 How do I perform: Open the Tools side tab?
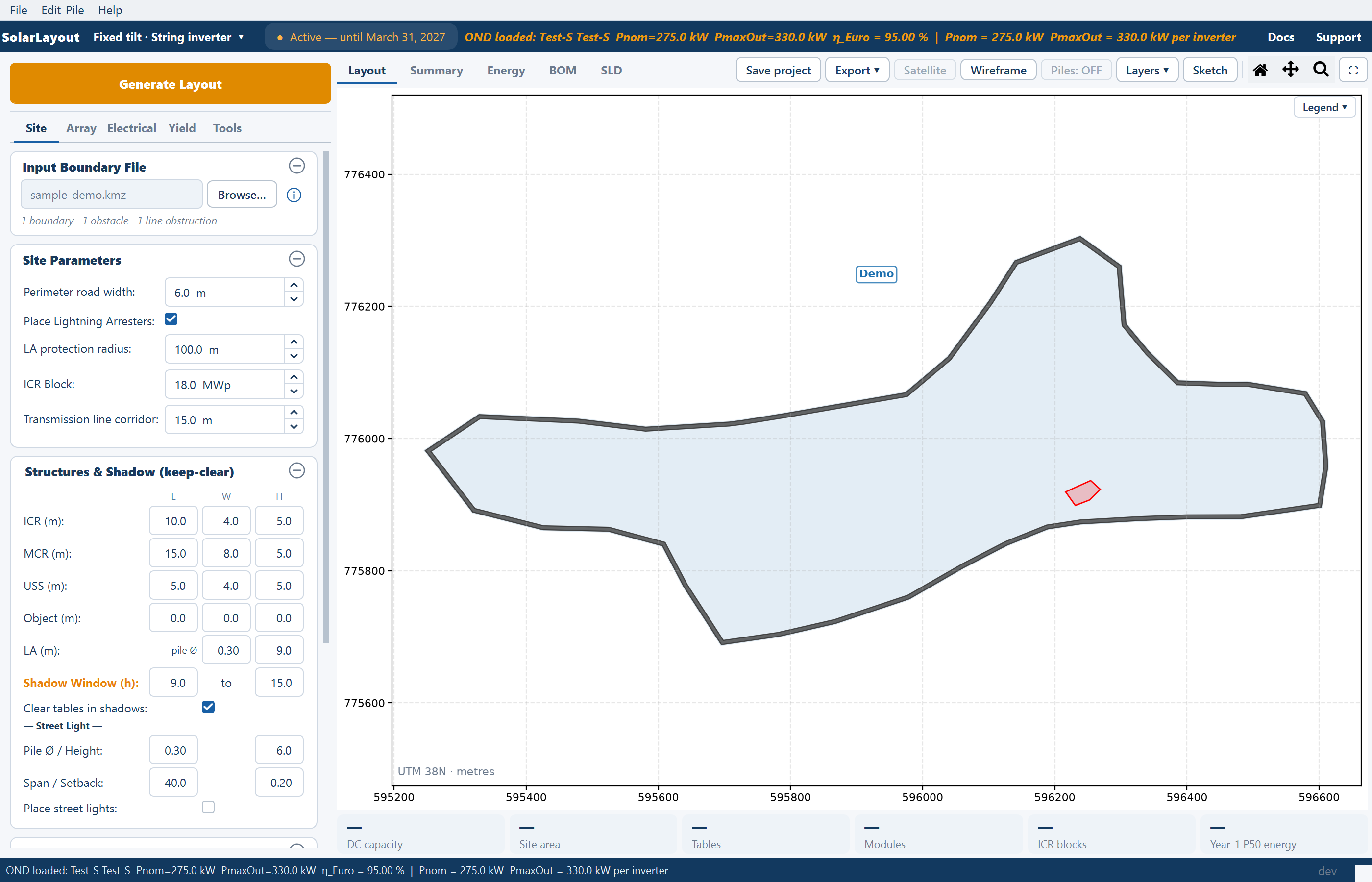pyautogui.click(x=227, y=128)
